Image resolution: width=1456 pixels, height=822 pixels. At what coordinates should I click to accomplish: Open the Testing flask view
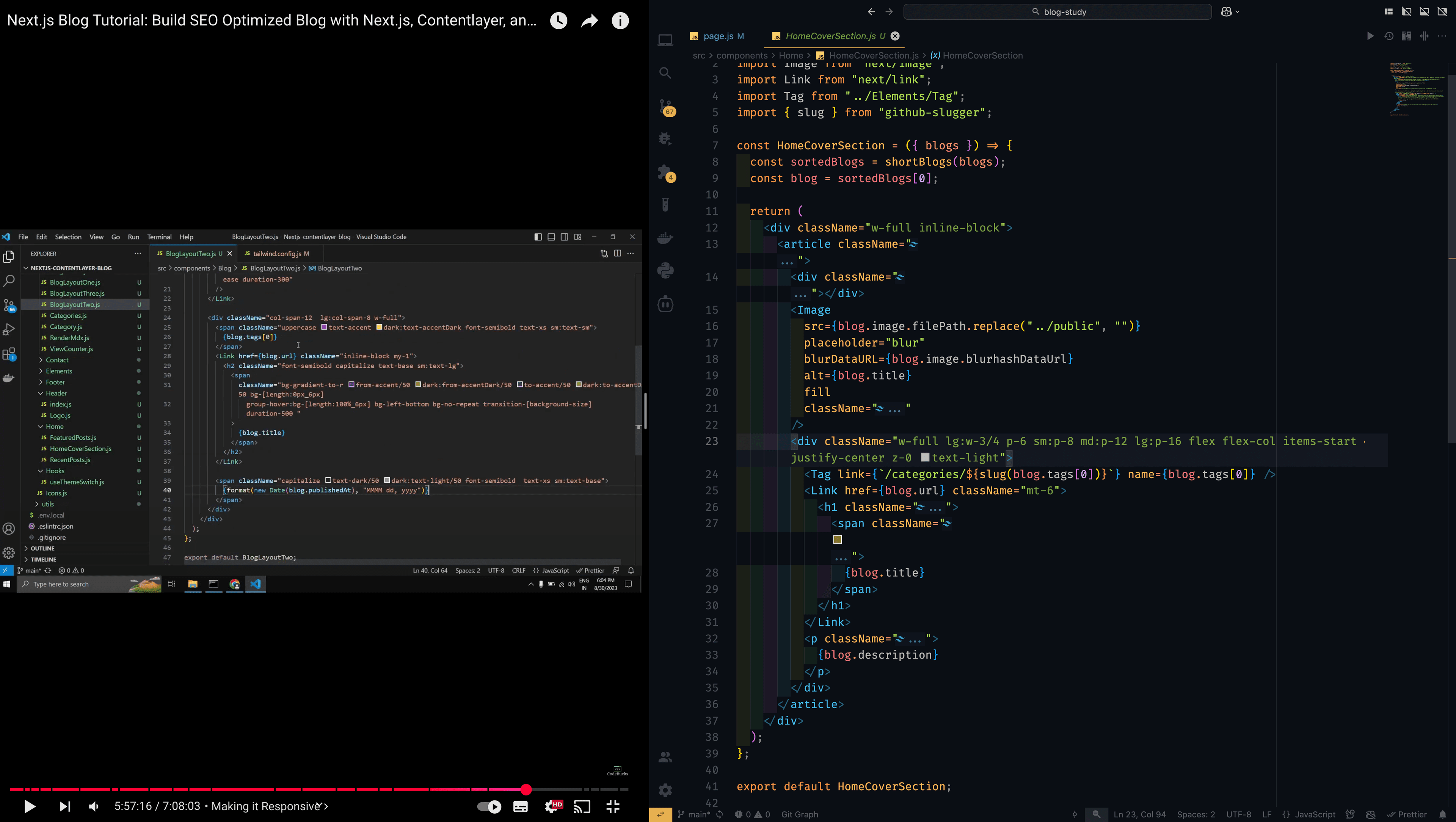click(665, 205)
